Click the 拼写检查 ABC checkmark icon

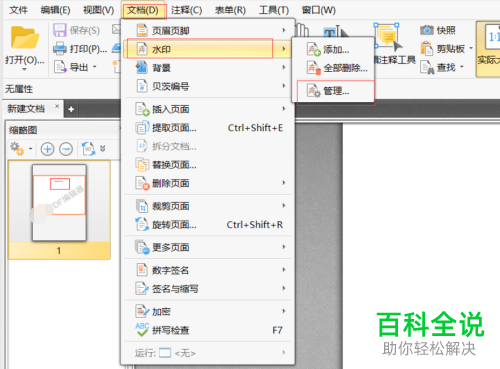[142, 330]
